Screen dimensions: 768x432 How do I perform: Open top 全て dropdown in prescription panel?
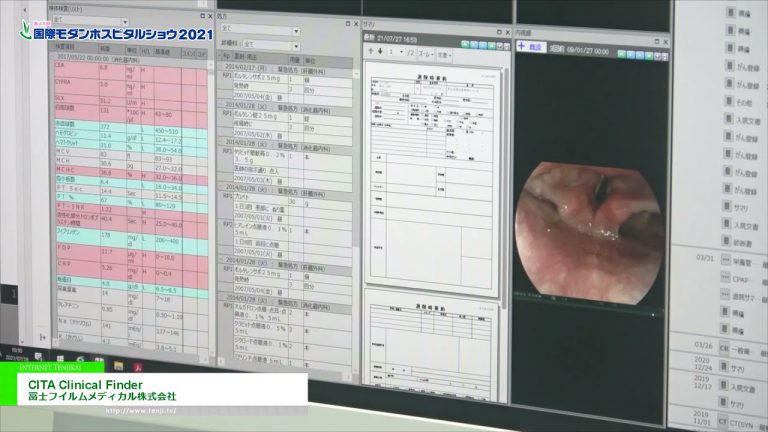tap(260, 29)
